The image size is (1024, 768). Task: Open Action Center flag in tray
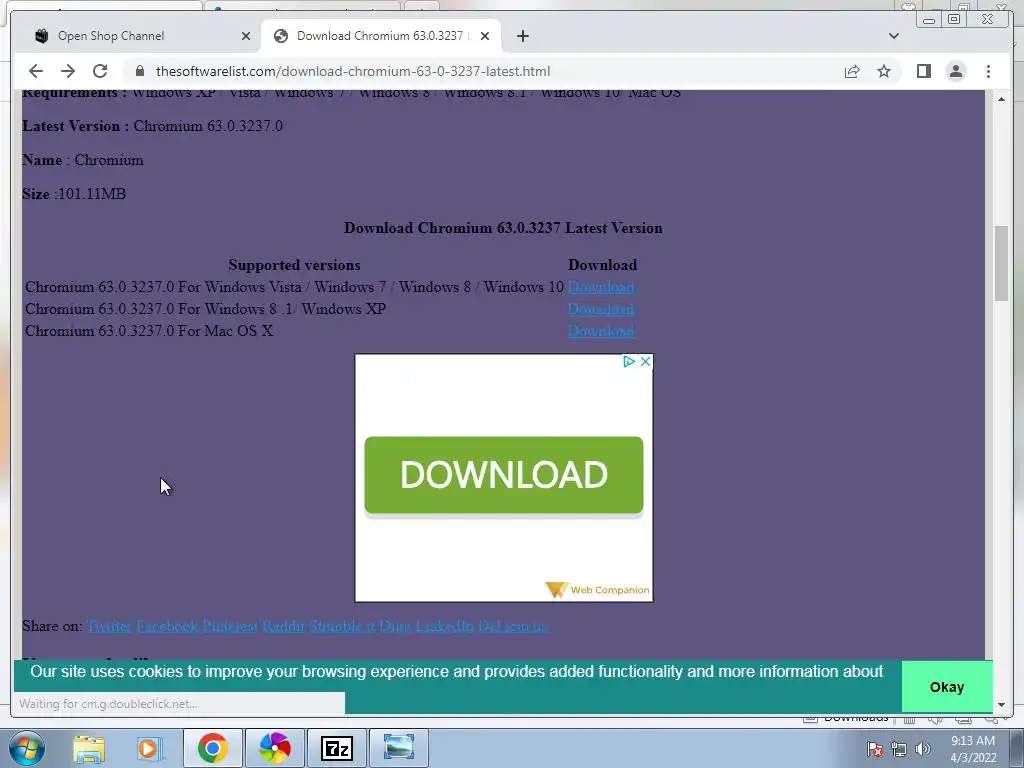875,749
